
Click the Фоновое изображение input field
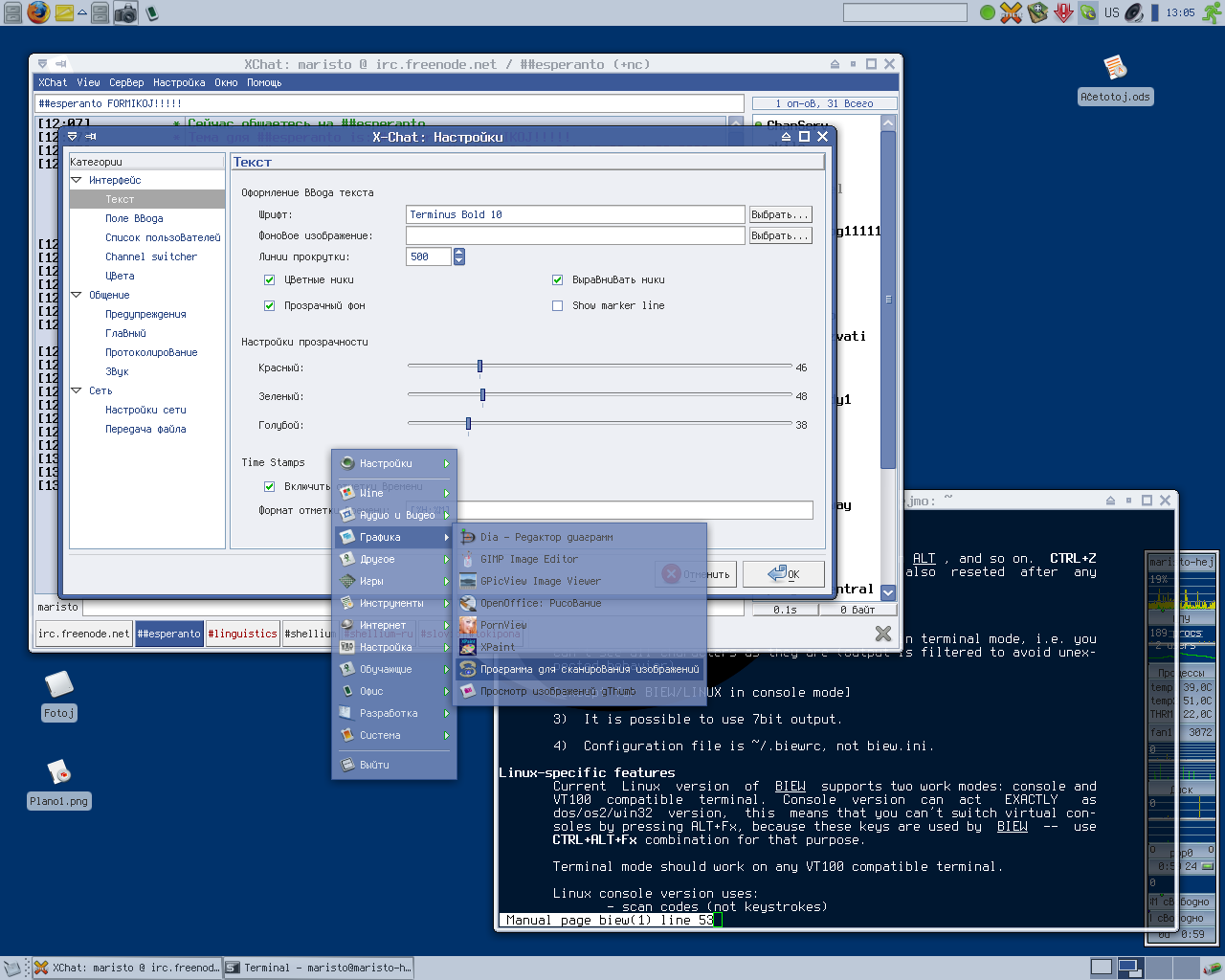pos(575,235)
